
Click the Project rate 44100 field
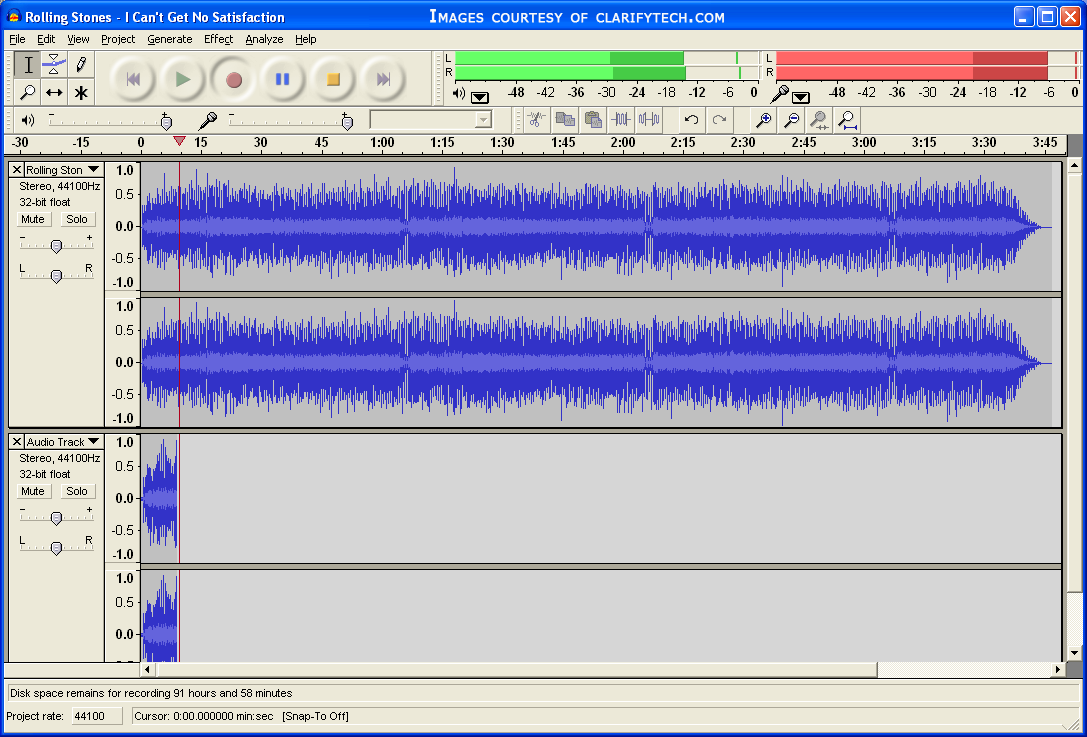pos(97,716)
